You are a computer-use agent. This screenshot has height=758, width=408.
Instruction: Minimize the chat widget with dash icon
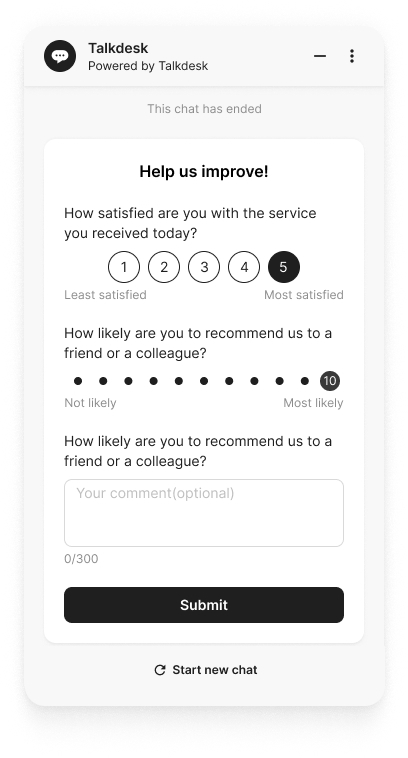(320, 56)
